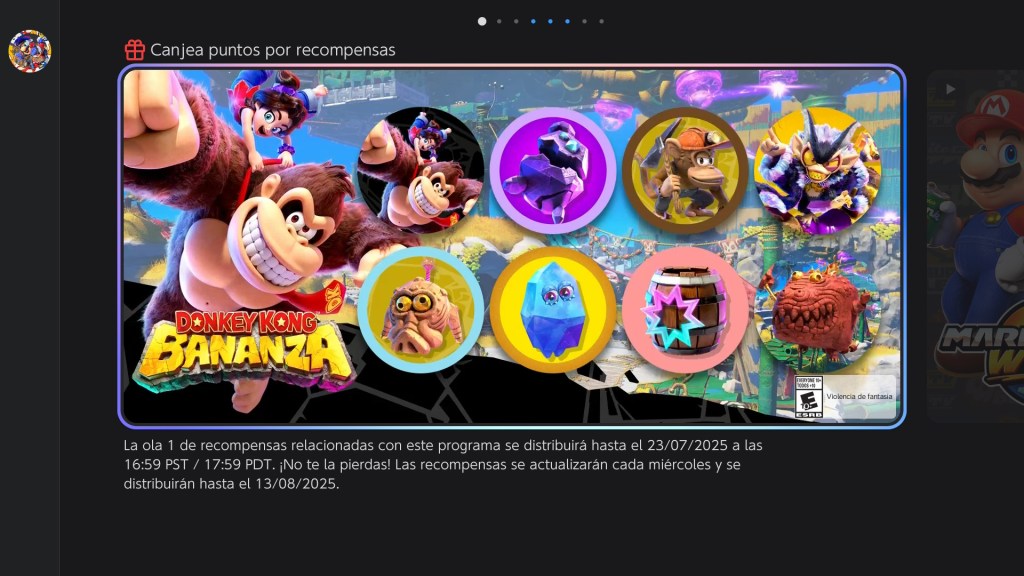Image resolution: width=1024 pixels, height=576 pixels.
Task: Click the red gift box icon
Action: [135, 50]
